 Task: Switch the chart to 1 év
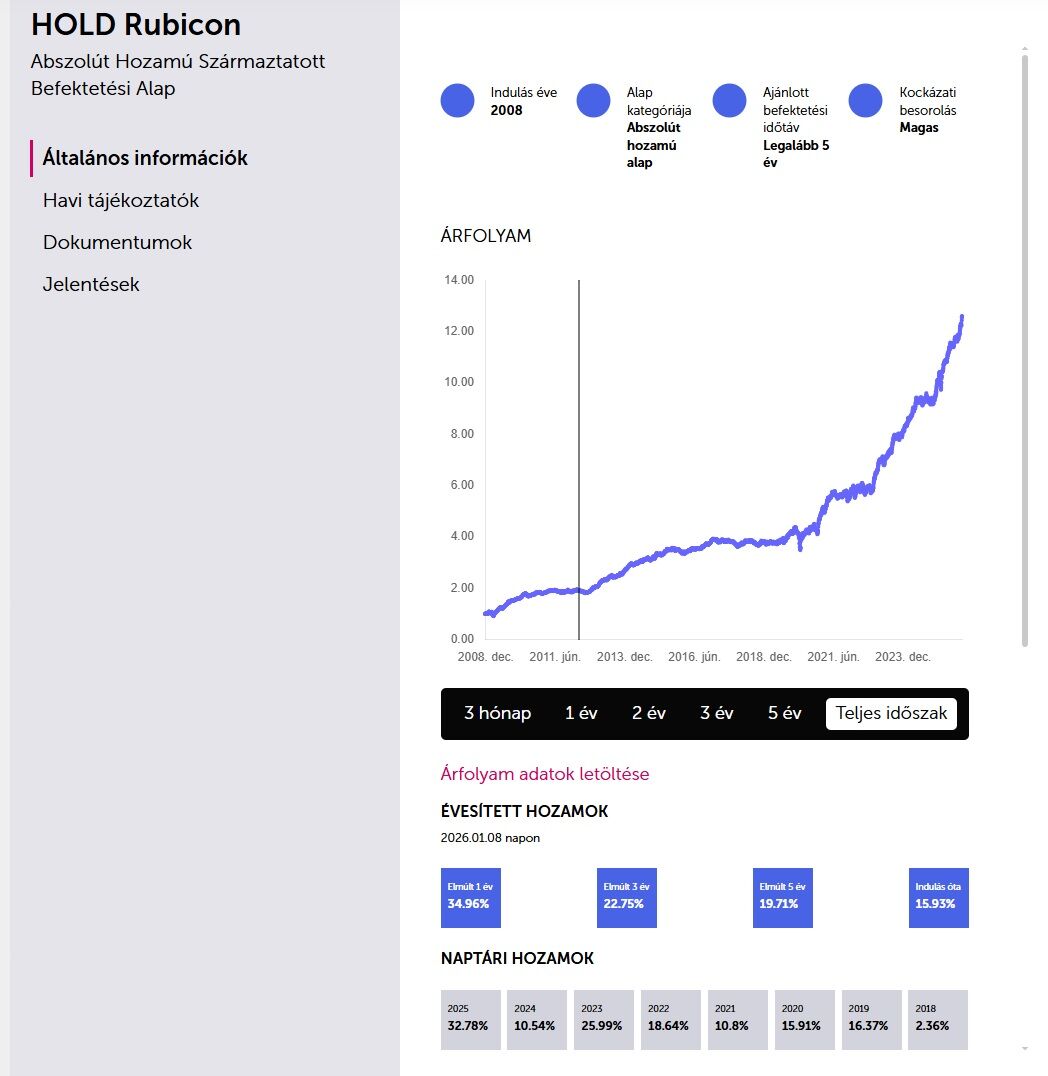point(581,714)
